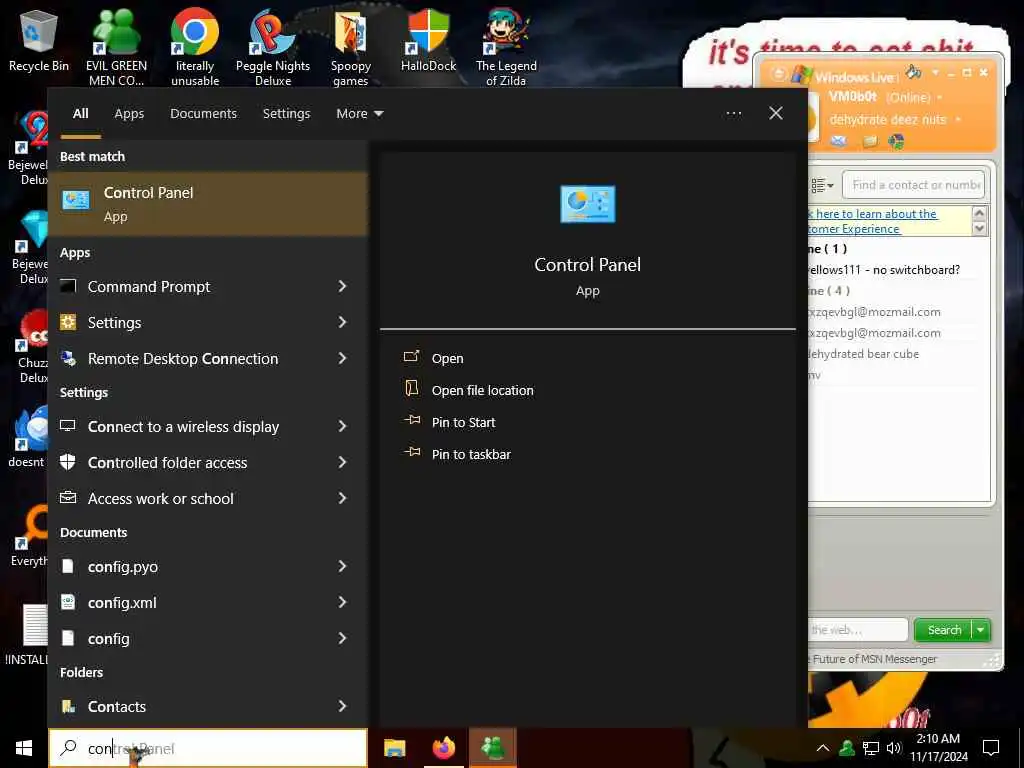Image resolution: width=1024 pixels, height=768 pixels.
Task: Open the color scheme paintbrush in Messenger
Action: (914, 72)
